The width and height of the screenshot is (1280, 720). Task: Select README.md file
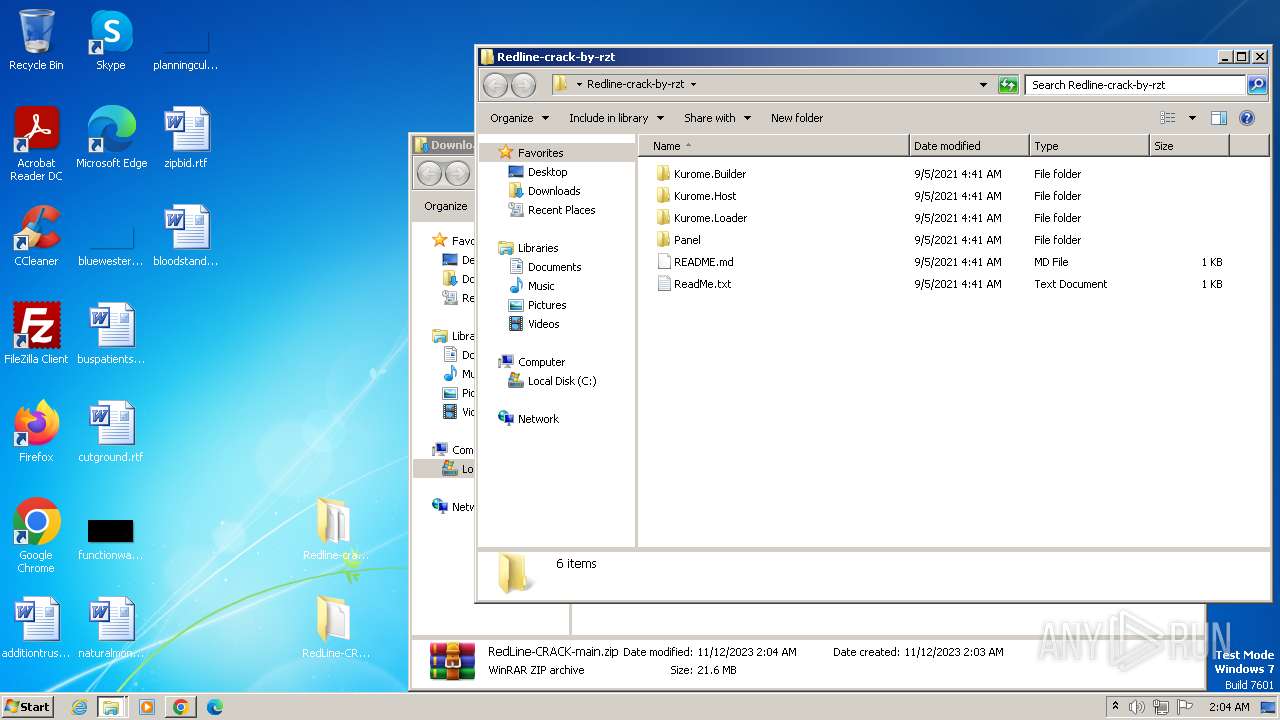pos(703,262)
